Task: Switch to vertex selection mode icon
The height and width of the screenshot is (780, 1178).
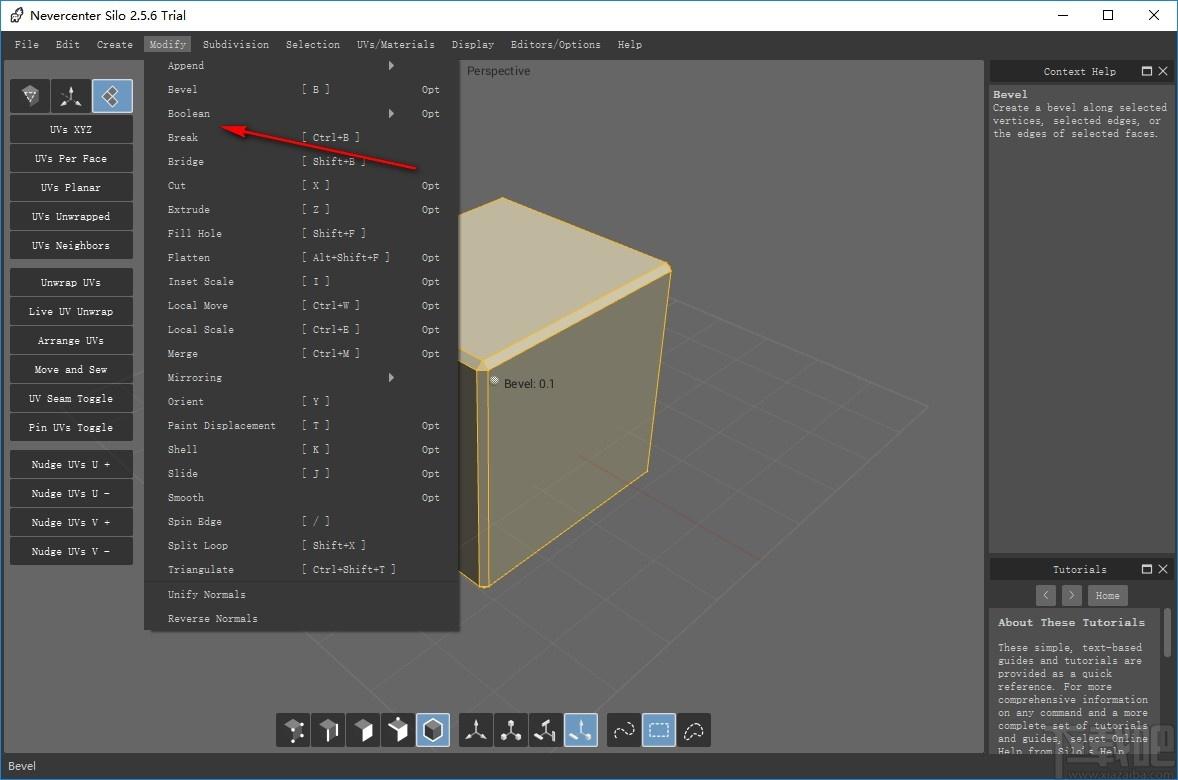Action: 293,730
